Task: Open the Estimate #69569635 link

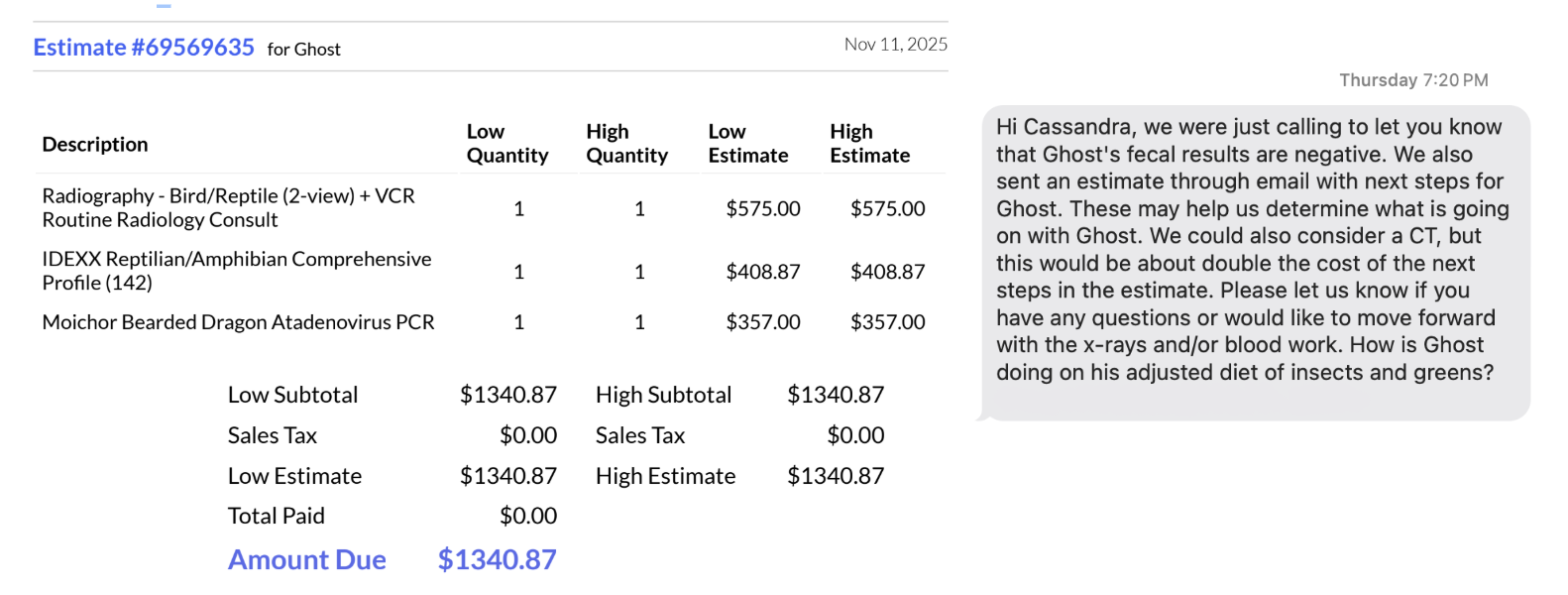Action: point(144,48)
